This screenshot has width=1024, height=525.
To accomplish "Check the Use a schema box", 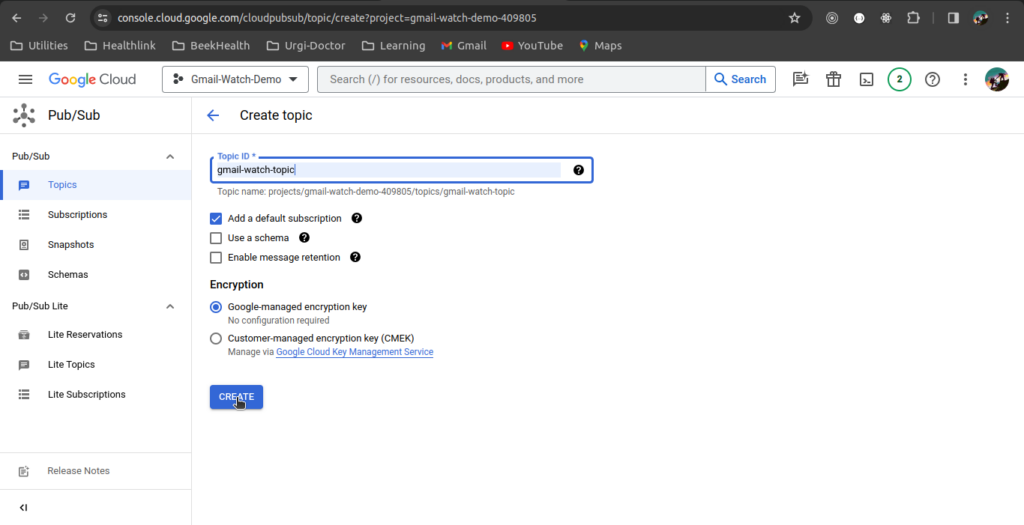I will [x=216, y=238].
